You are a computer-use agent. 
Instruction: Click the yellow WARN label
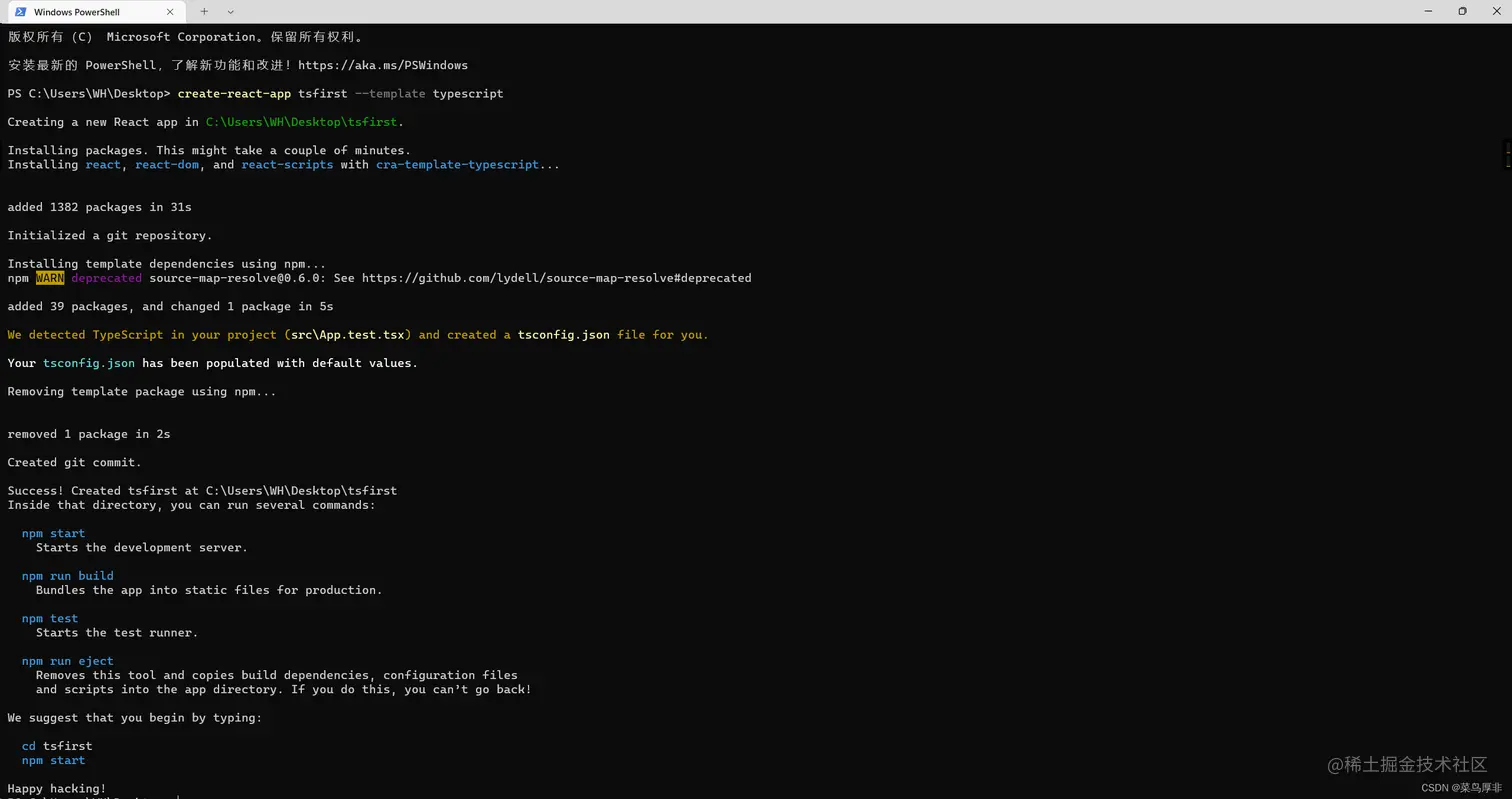click(x=49, y=278)
